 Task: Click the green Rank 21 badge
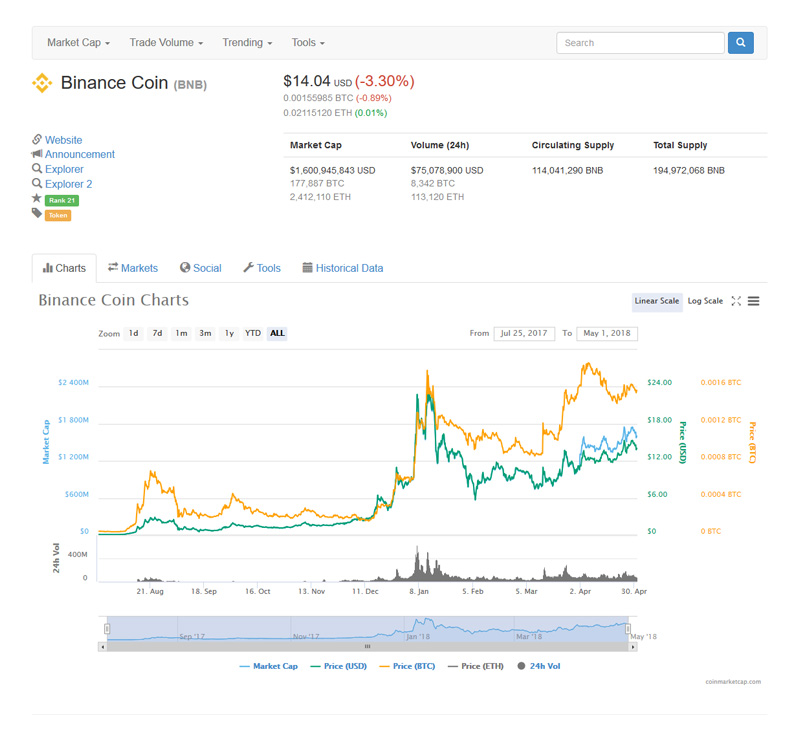(x=62, y=200)
